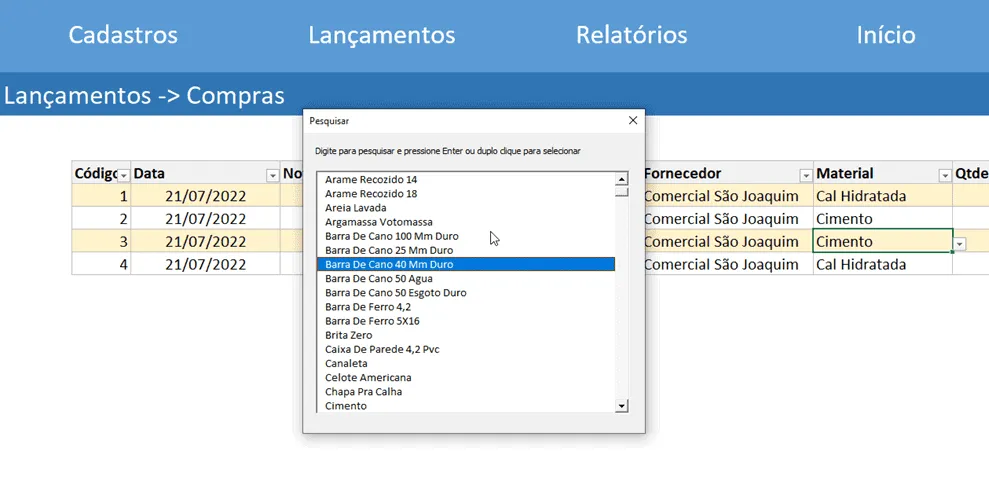Open the Lançamentos menu

click(x=382, y=35)
